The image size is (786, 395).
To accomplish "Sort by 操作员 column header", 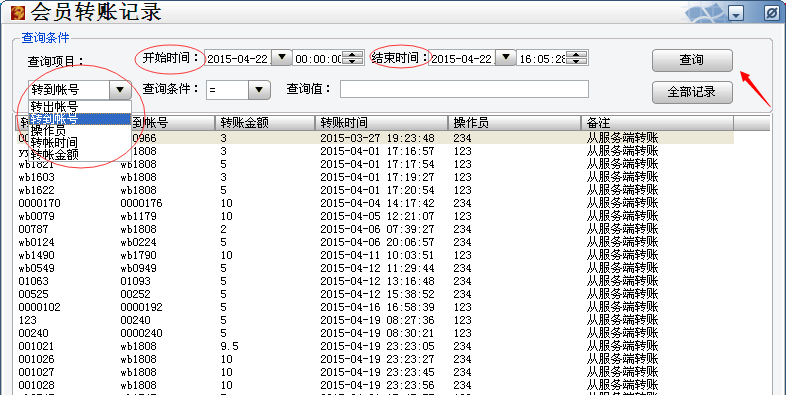I will pyautogui.click(x=515, y=123).
